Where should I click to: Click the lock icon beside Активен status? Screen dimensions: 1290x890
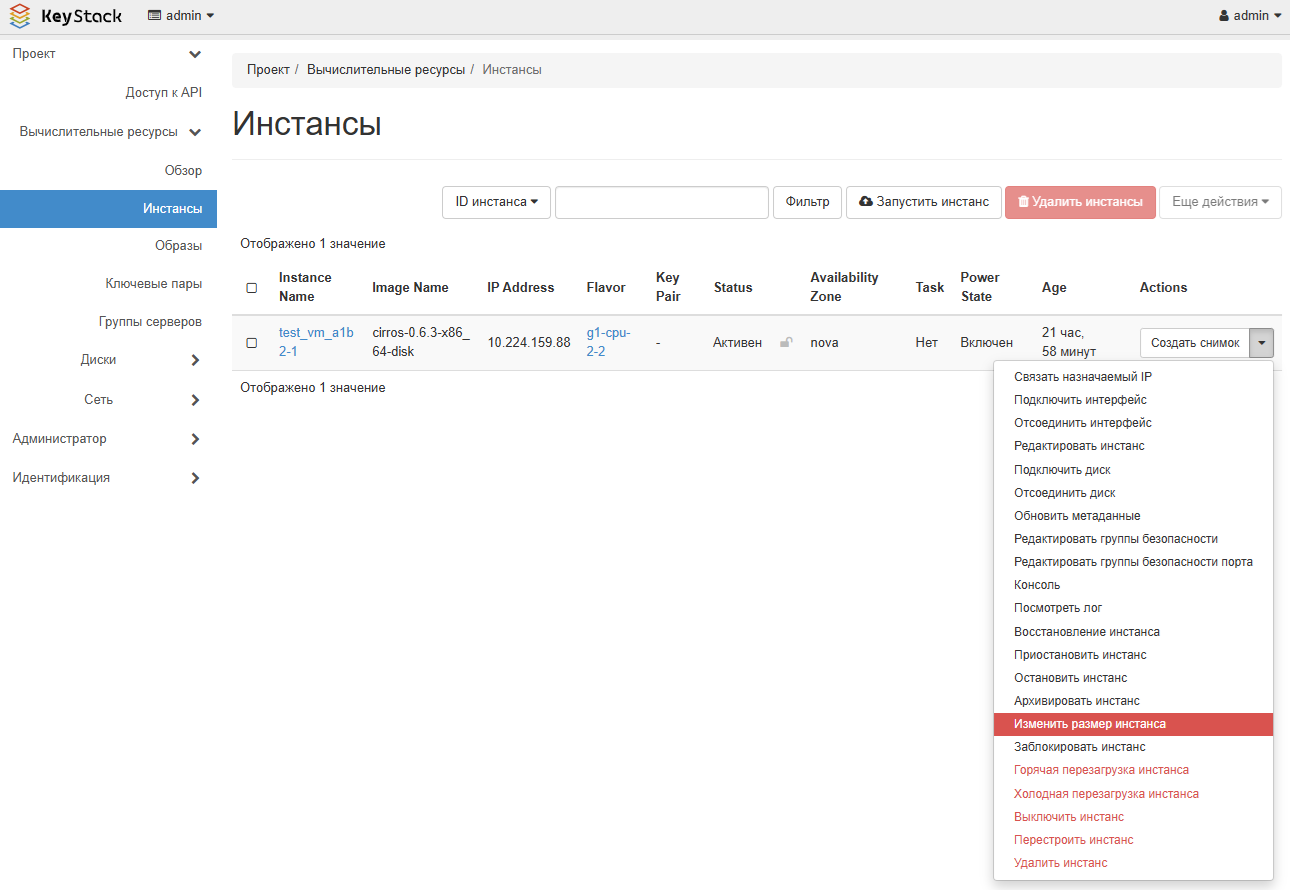[786, 343]
